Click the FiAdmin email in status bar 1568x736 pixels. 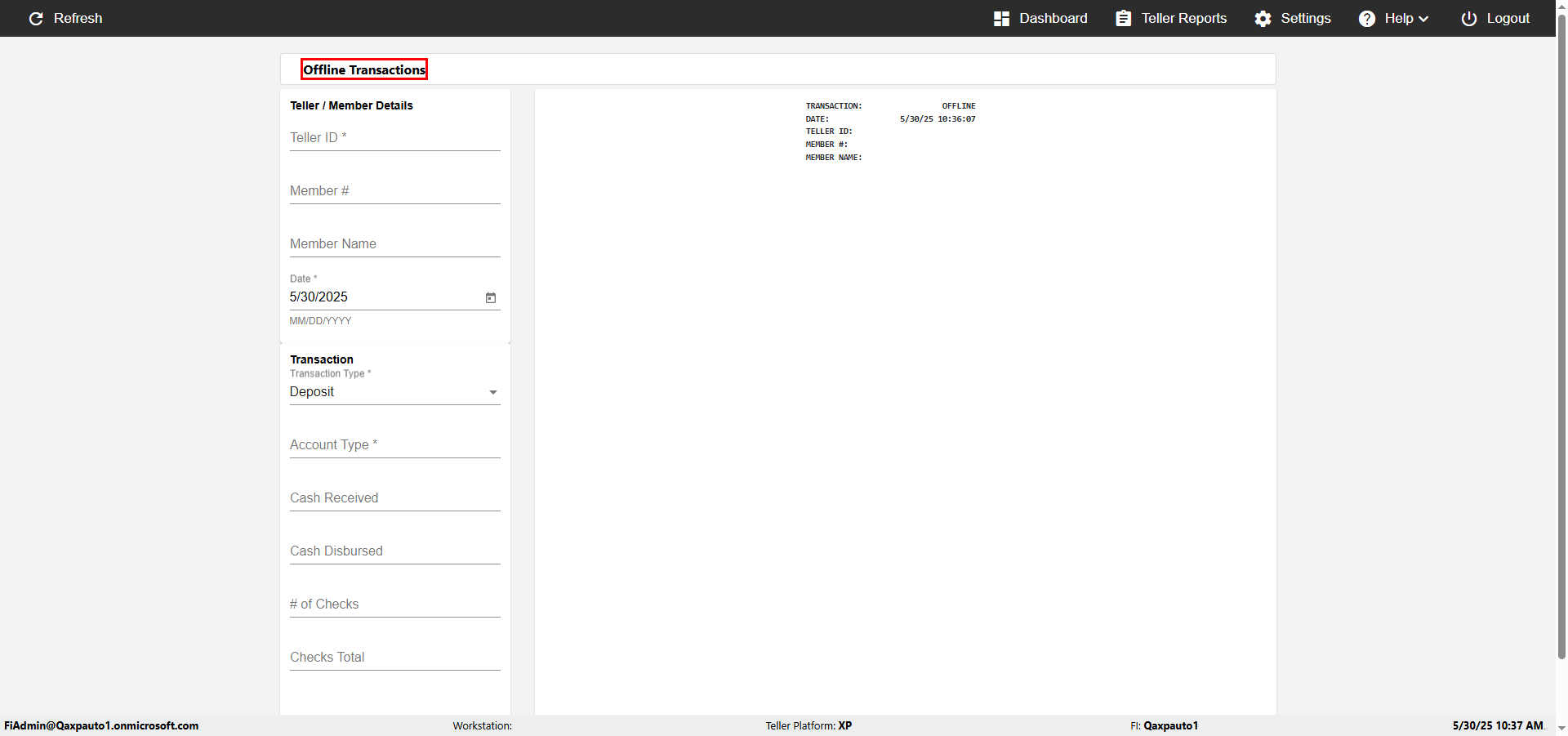tap(101, 725)
